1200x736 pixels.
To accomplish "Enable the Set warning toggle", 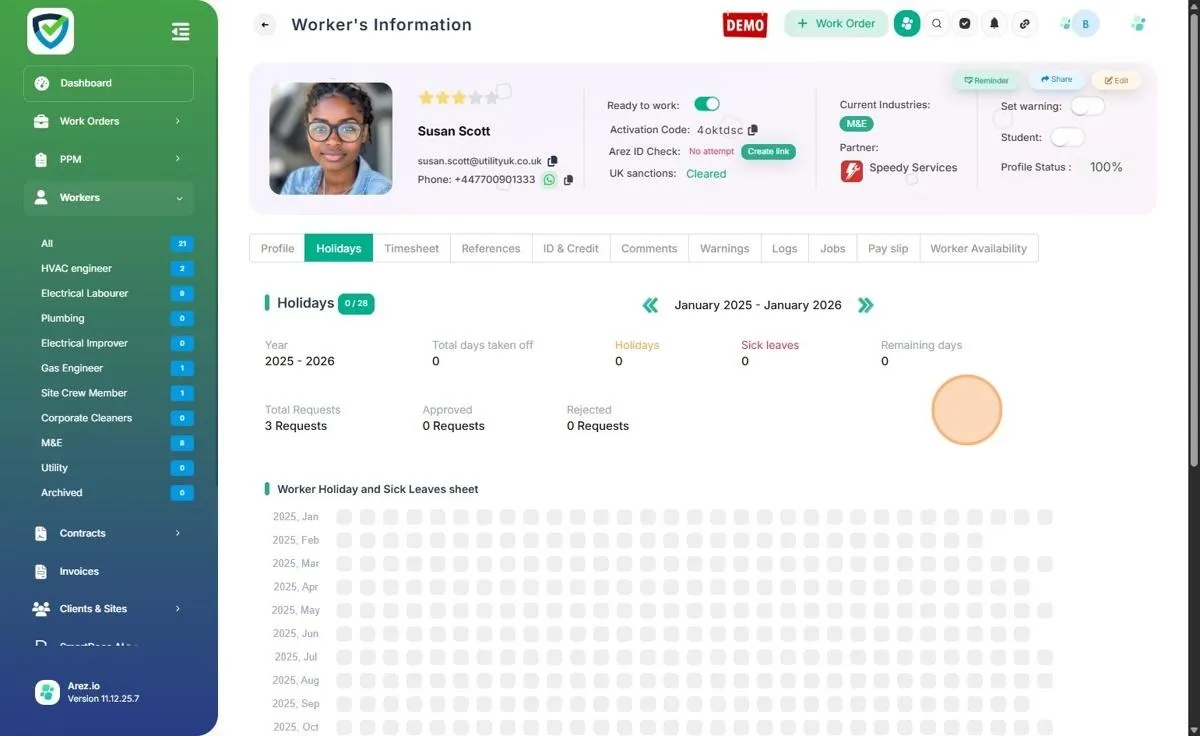I will [1087, 106].
